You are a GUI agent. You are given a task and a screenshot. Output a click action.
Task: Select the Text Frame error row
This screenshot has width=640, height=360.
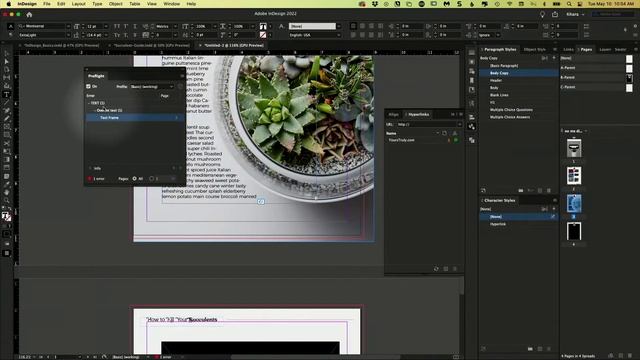(x=135, y=118)
